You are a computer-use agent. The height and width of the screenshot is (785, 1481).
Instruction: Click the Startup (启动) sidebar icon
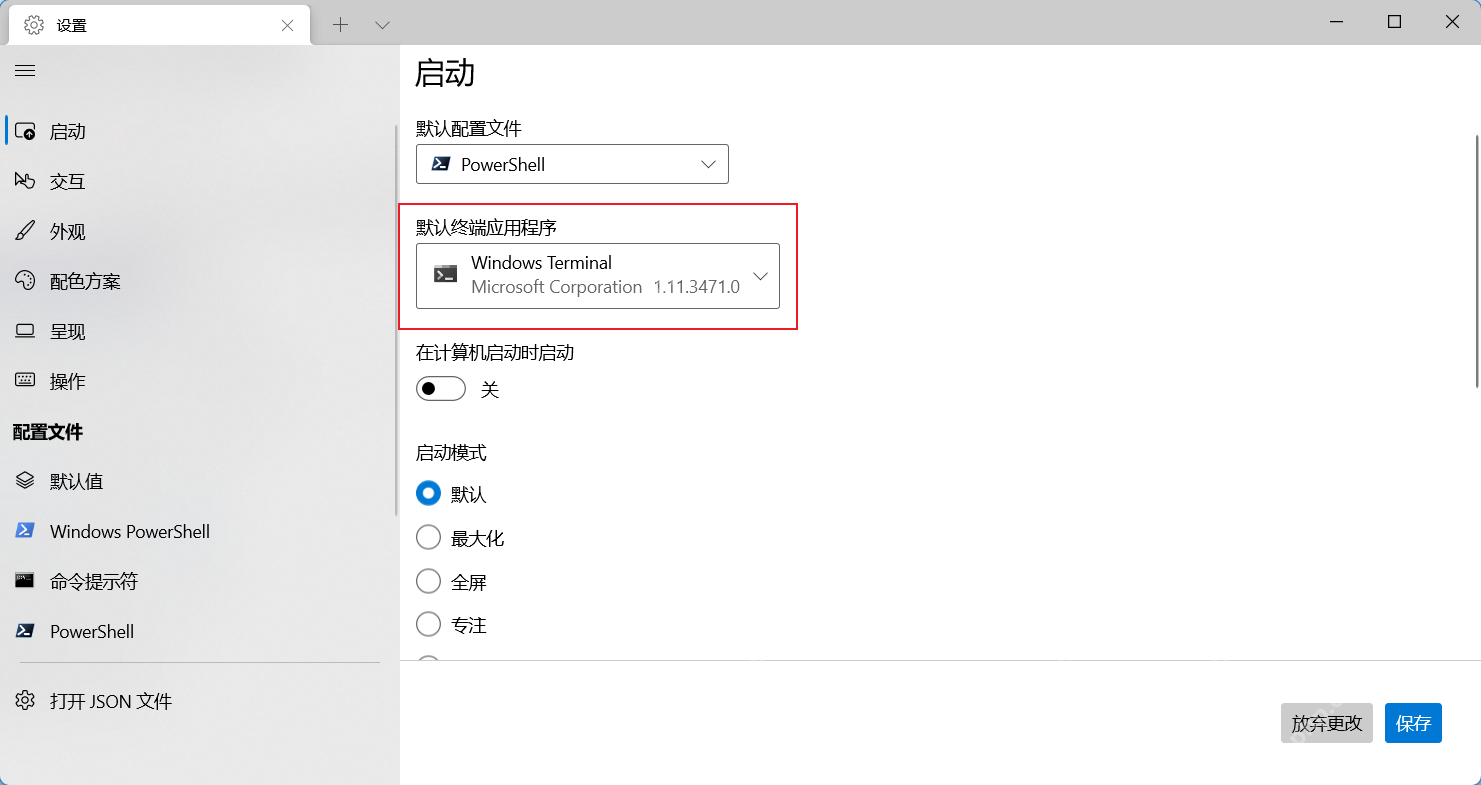25,131
